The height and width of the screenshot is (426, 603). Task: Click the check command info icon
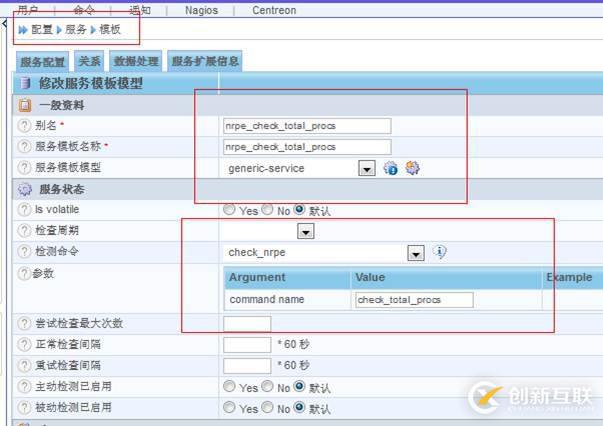(x=440, y=252)
